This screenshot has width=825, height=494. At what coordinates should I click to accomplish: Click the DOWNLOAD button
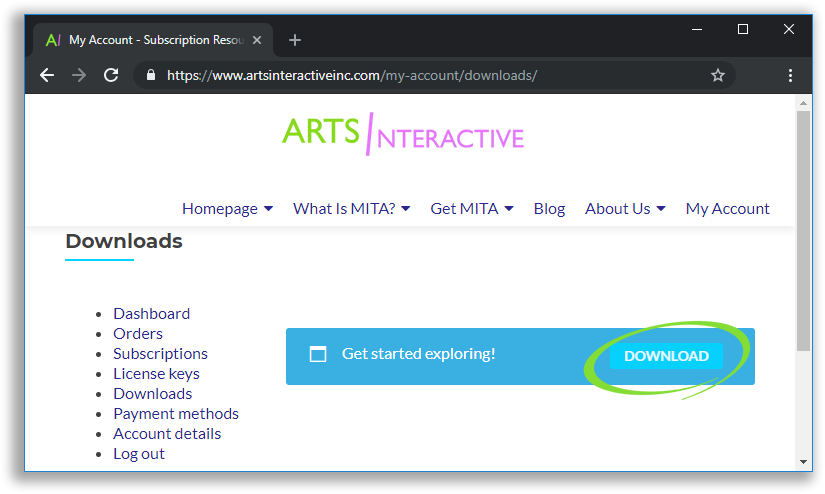pyautogui.click(x=666, y=356)
